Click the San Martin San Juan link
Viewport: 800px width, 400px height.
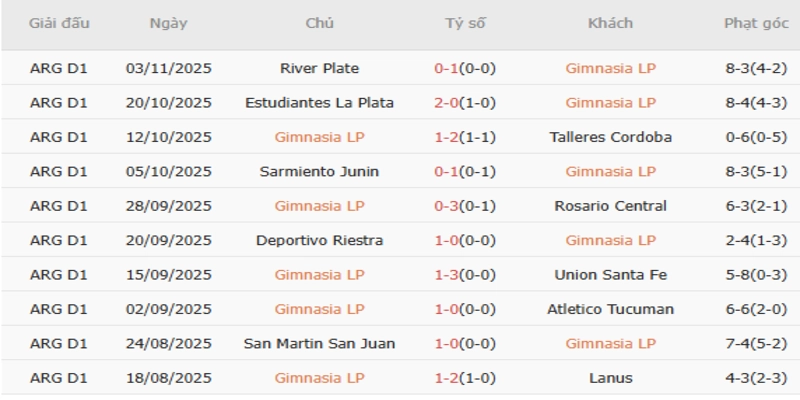[319, 344]
